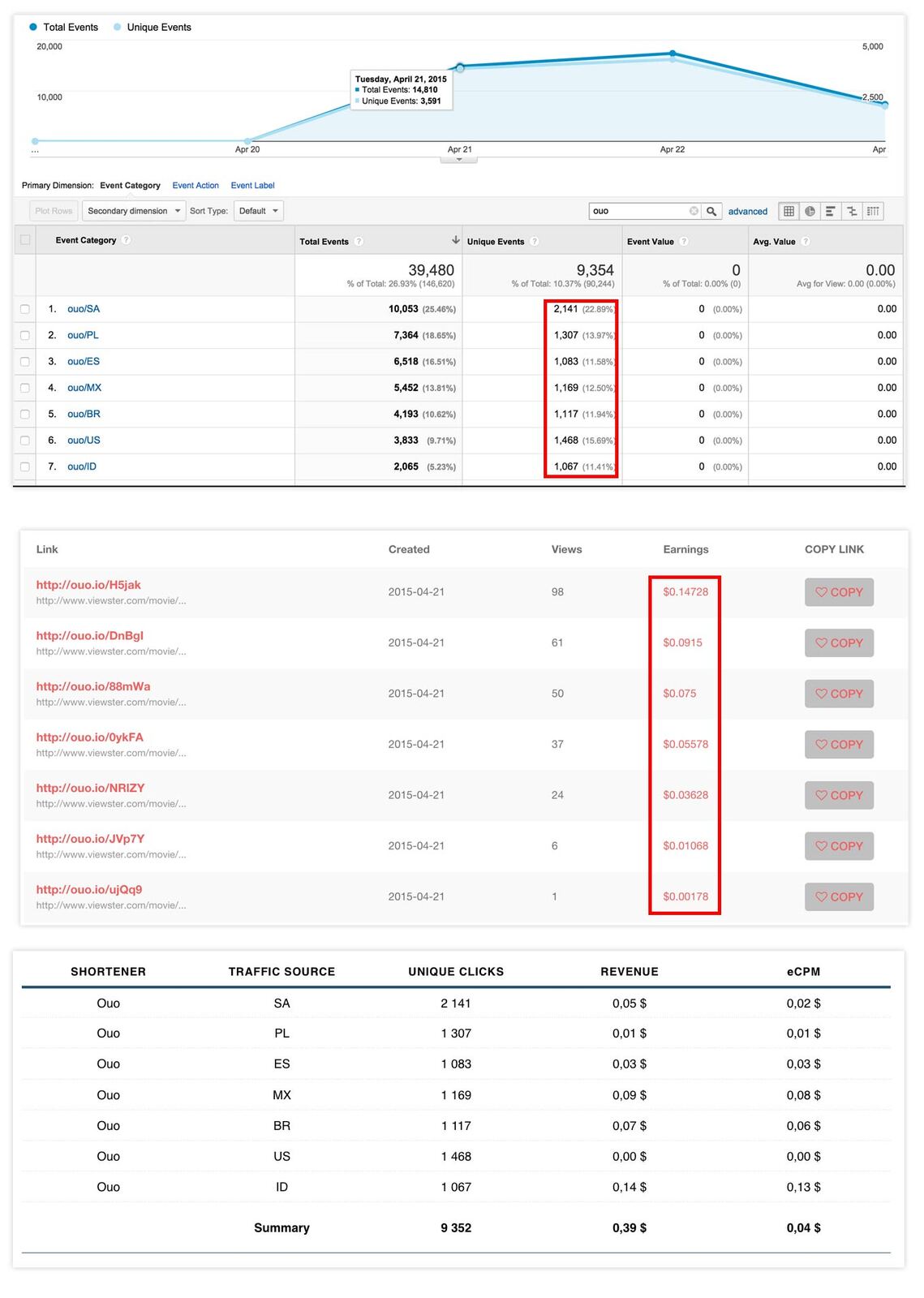Toggle the select-all checkbox in table header
924x1298 pixels.
(x=25, y=240)
